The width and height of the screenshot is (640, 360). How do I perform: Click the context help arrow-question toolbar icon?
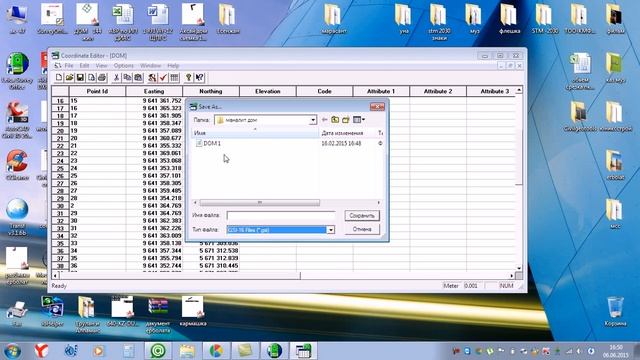point(200,78)
